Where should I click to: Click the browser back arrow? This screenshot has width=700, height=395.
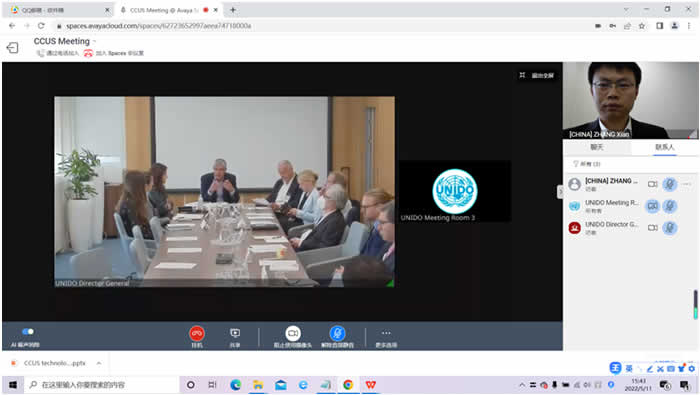tap(12, 26)
